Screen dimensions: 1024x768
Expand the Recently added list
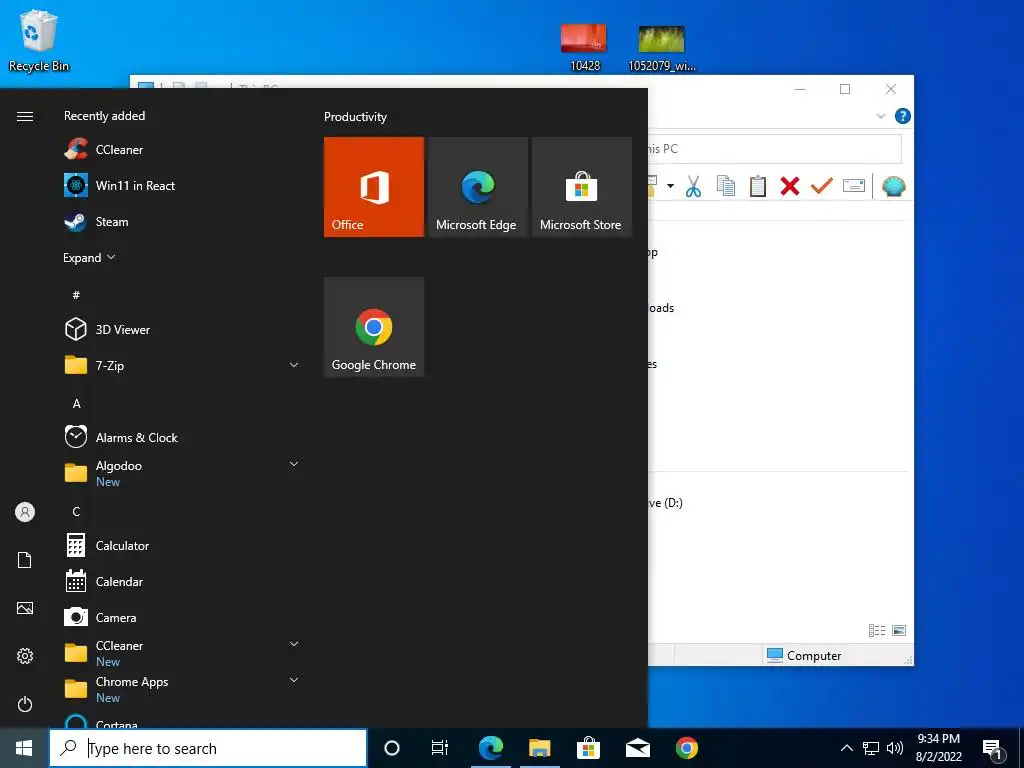pyautogui.click(x=89, y=258)
